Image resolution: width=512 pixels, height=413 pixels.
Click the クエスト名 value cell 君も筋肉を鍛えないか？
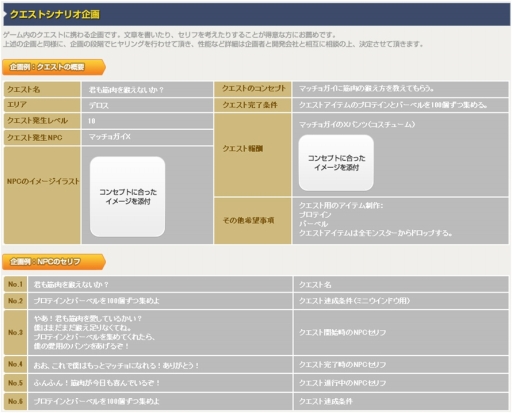click(147, 89)
